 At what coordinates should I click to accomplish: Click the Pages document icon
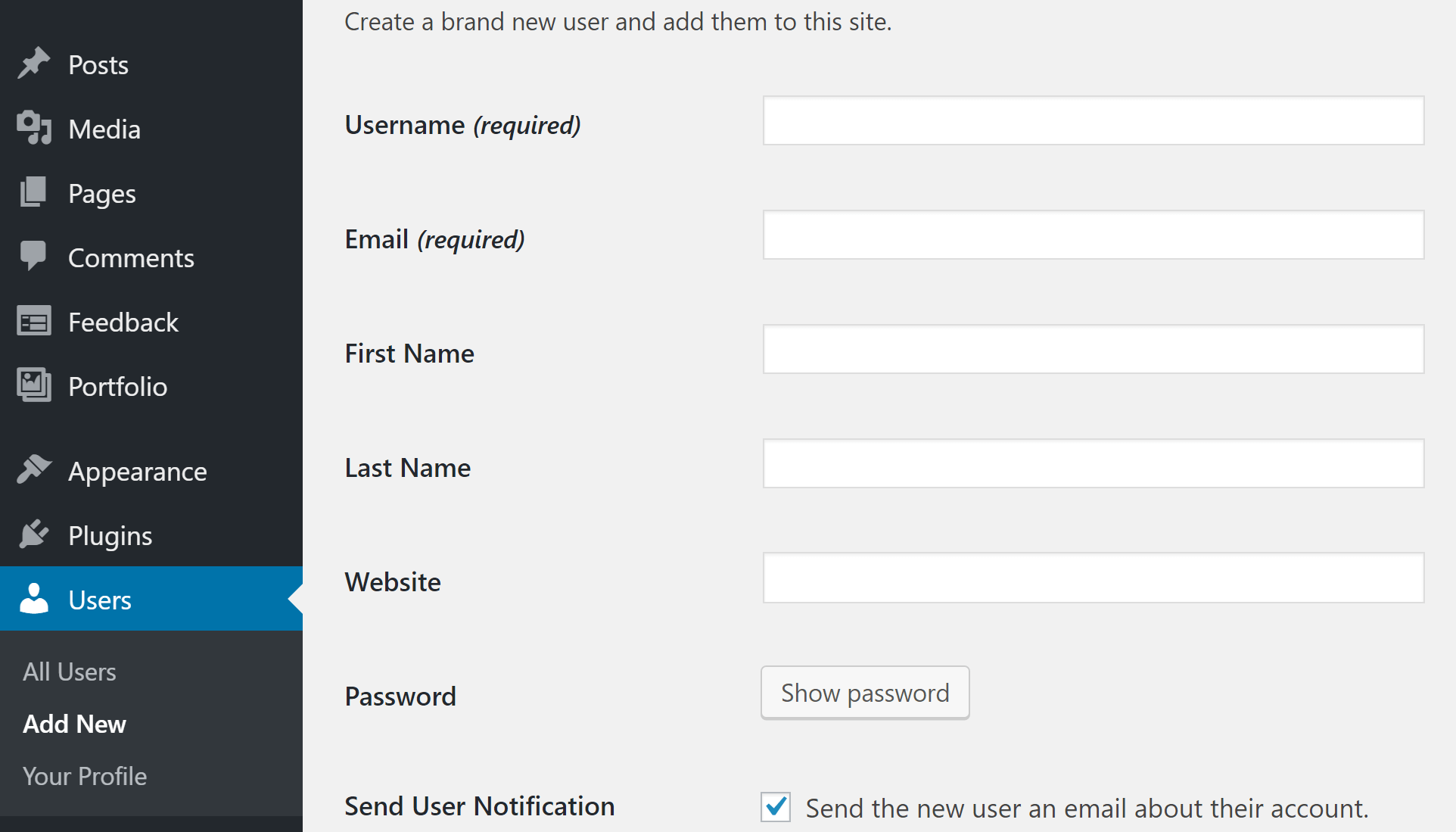[x=33, y=192]
